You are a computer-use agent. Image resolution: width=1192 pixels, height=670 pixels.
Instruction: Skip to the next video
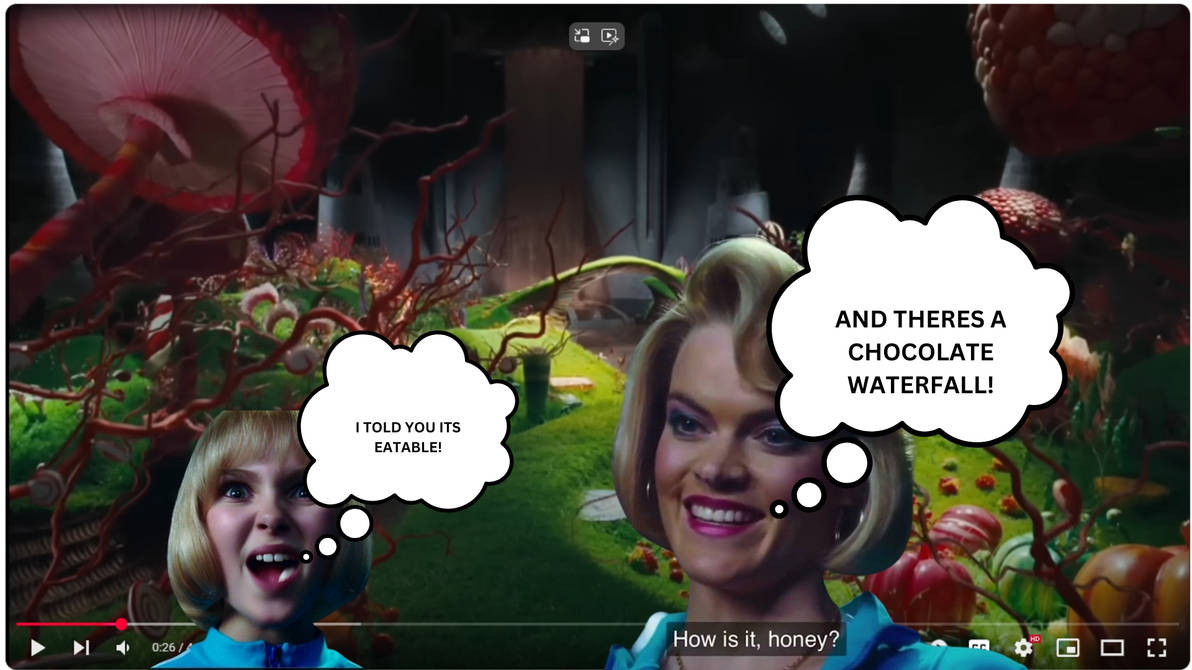click(81, 647)
